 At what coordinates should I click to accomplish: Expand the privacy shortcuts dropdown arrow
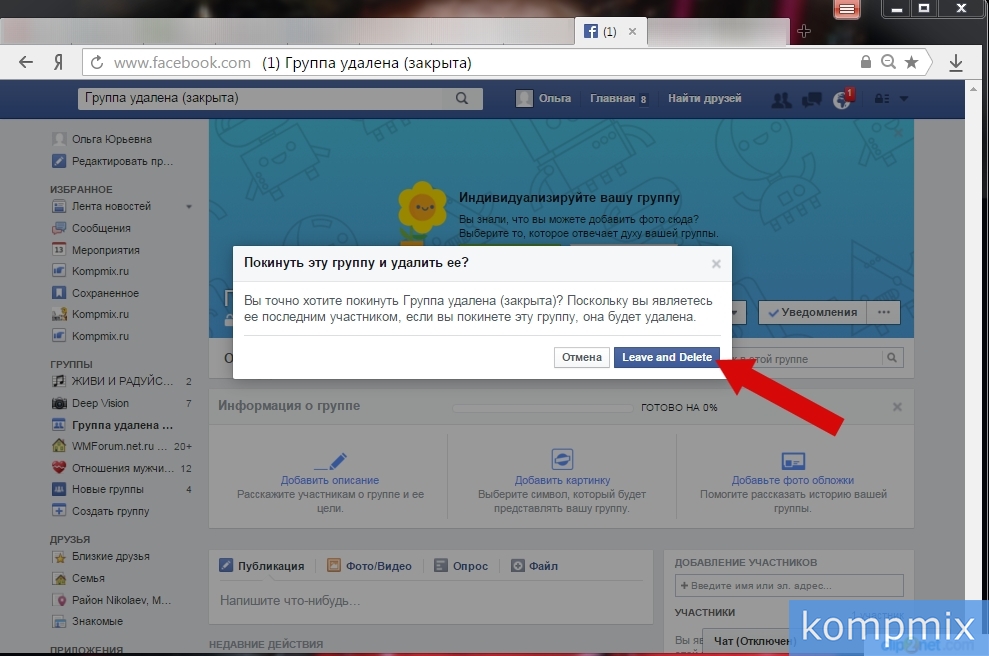click(904, 99)
